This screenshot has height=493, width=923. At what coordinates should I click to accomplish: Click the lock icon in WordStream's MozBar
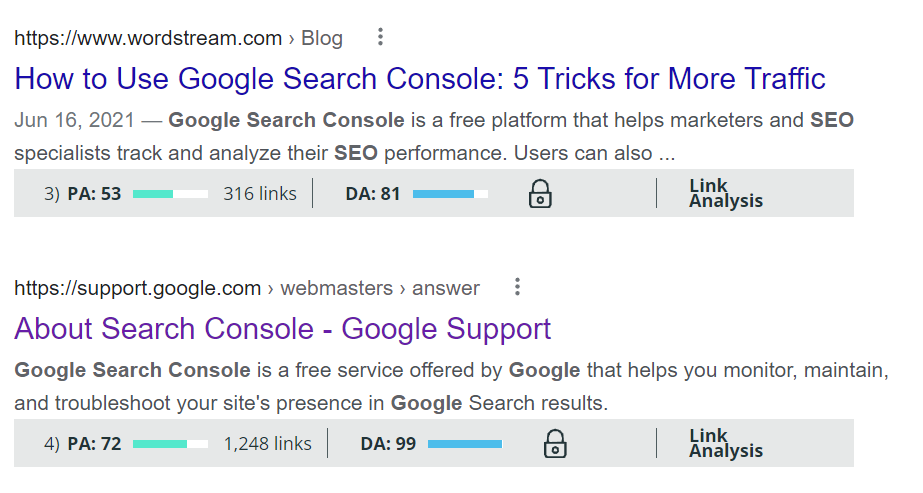[x=540, y=193]
